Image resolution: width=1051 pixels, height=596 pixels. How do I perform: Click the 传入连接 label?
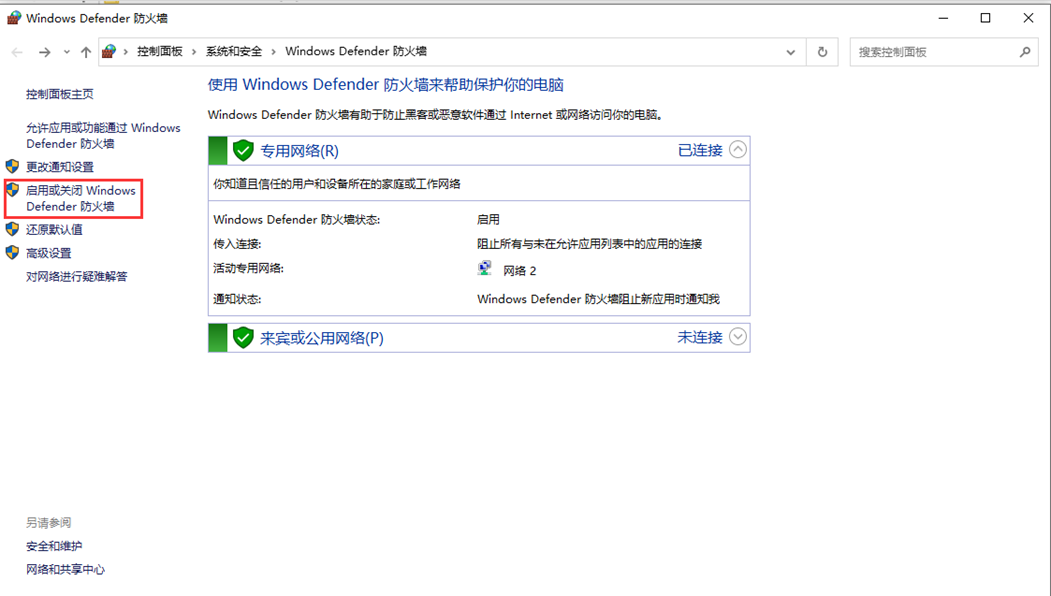(x=237, y=244)
